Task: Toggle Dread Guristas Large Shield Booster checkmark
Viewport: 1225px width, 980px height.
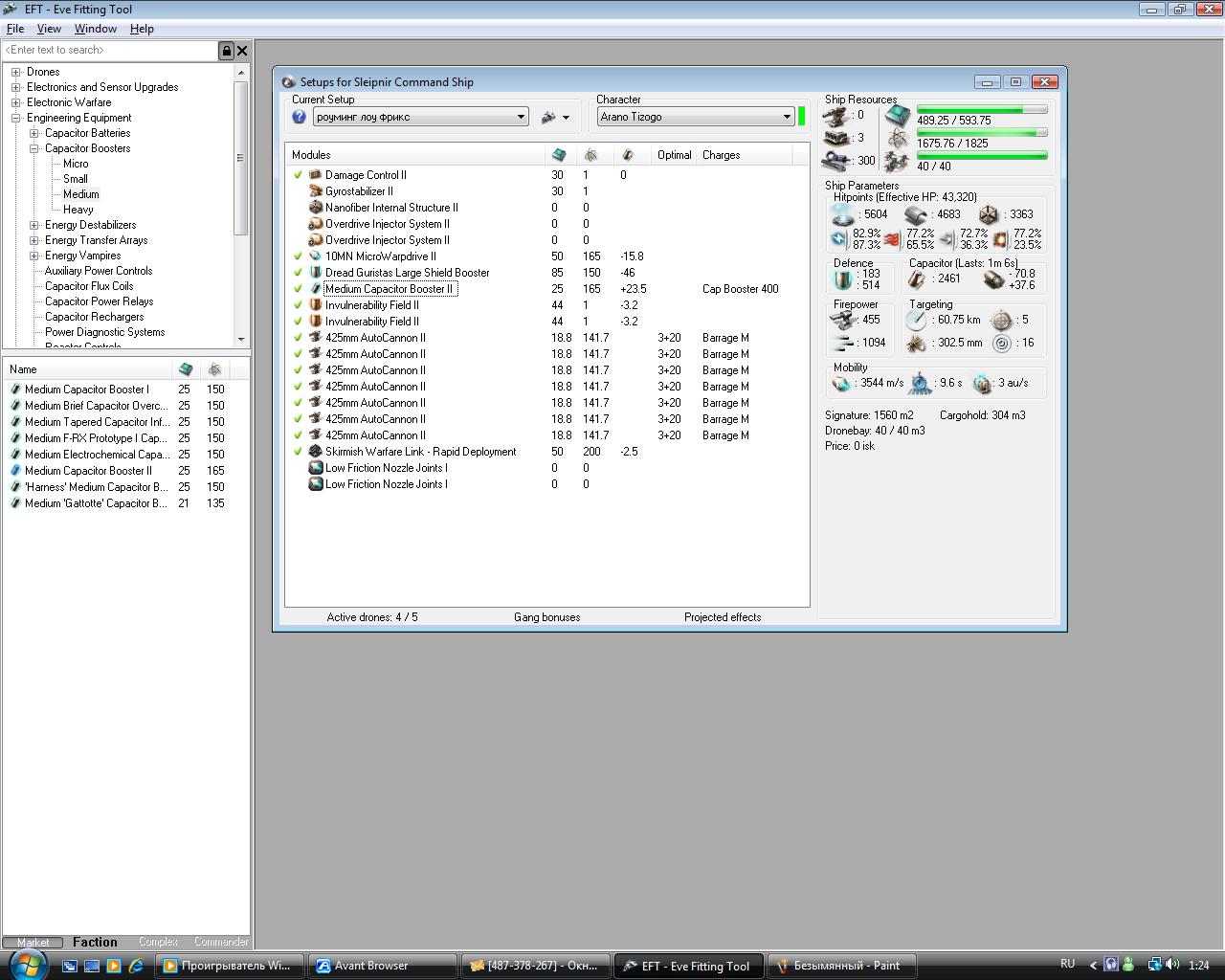Action: [298, 273]
